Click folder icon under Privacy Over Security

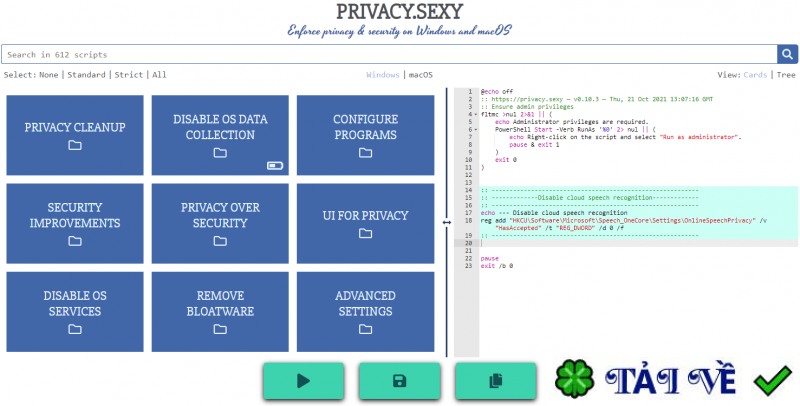click(220, 241)
